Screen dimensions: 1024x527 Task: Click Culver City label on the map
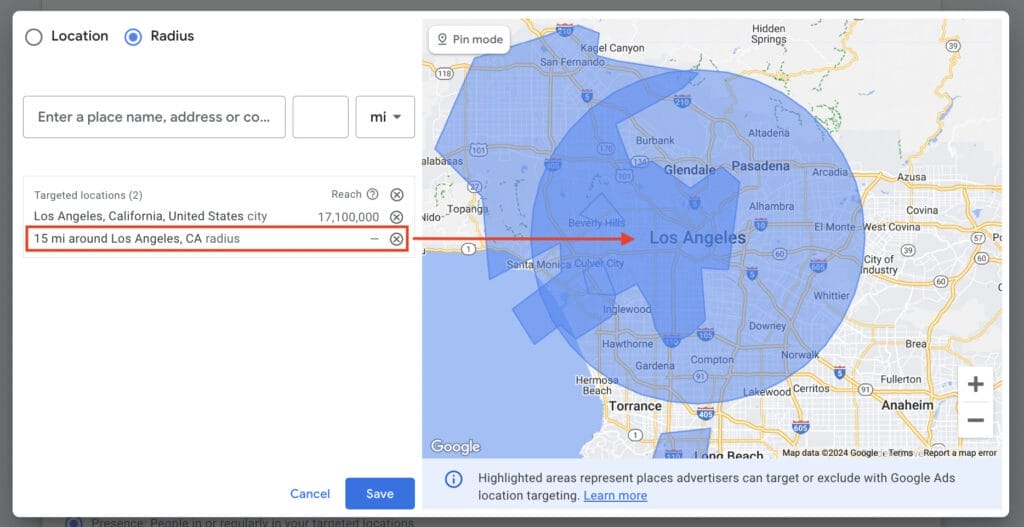click(599, 263)
